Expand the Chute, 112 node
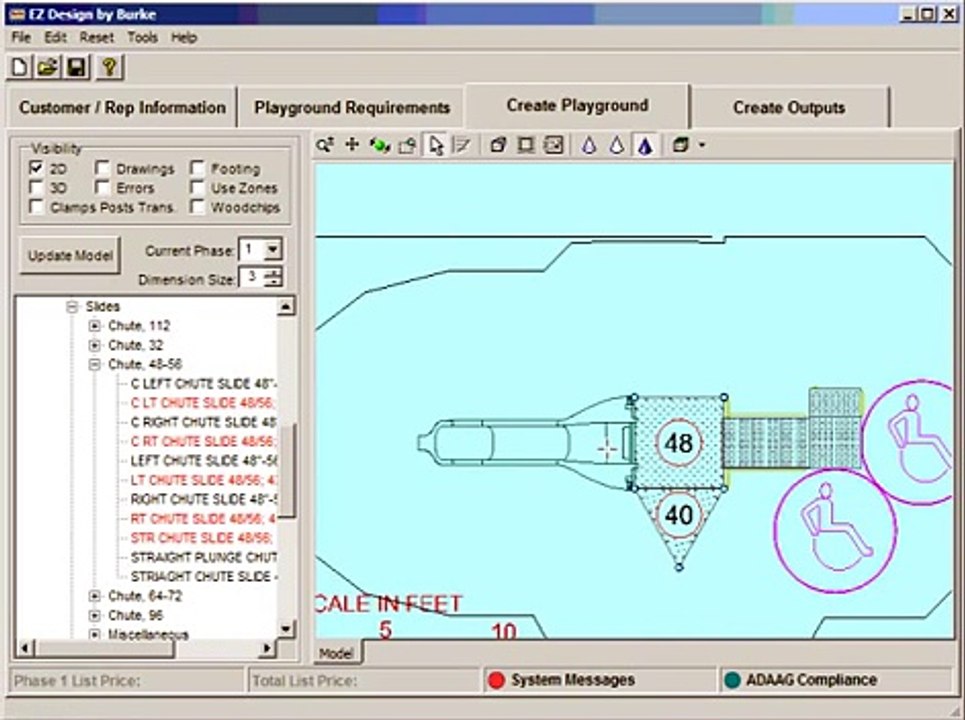 coord(94,326)
